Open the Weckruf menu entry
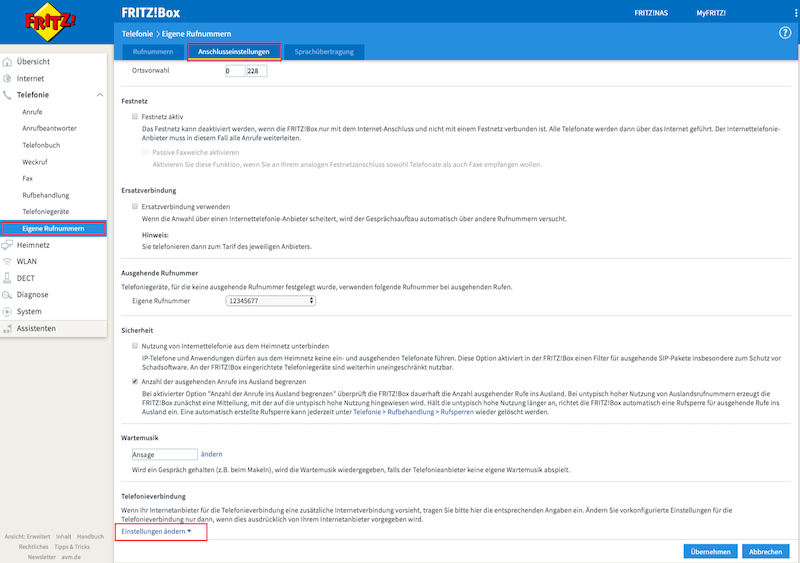The image size is (800, 563). [x=35, y=162]
